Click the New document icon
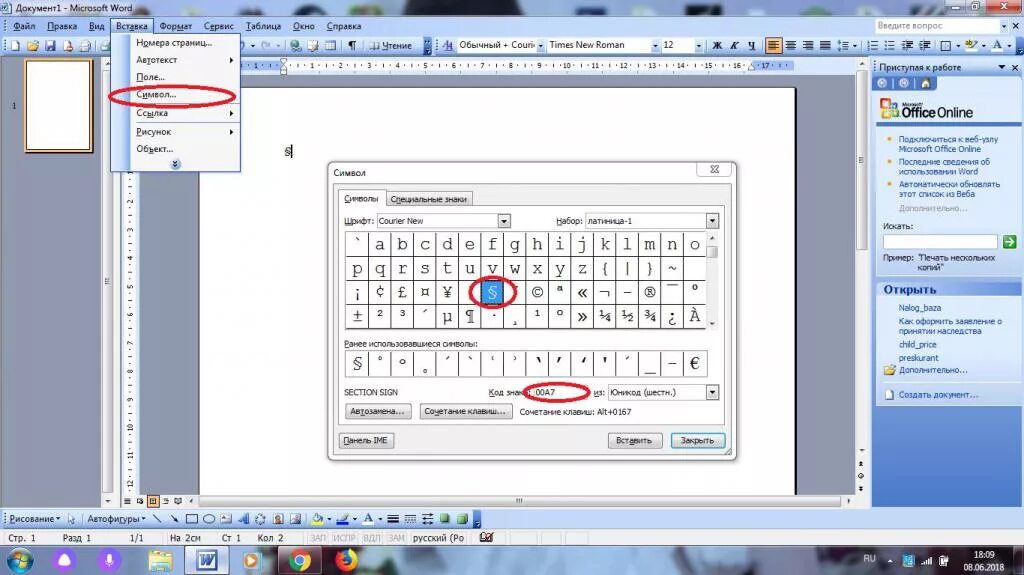 pyautogui.click(x=15, y=46)
